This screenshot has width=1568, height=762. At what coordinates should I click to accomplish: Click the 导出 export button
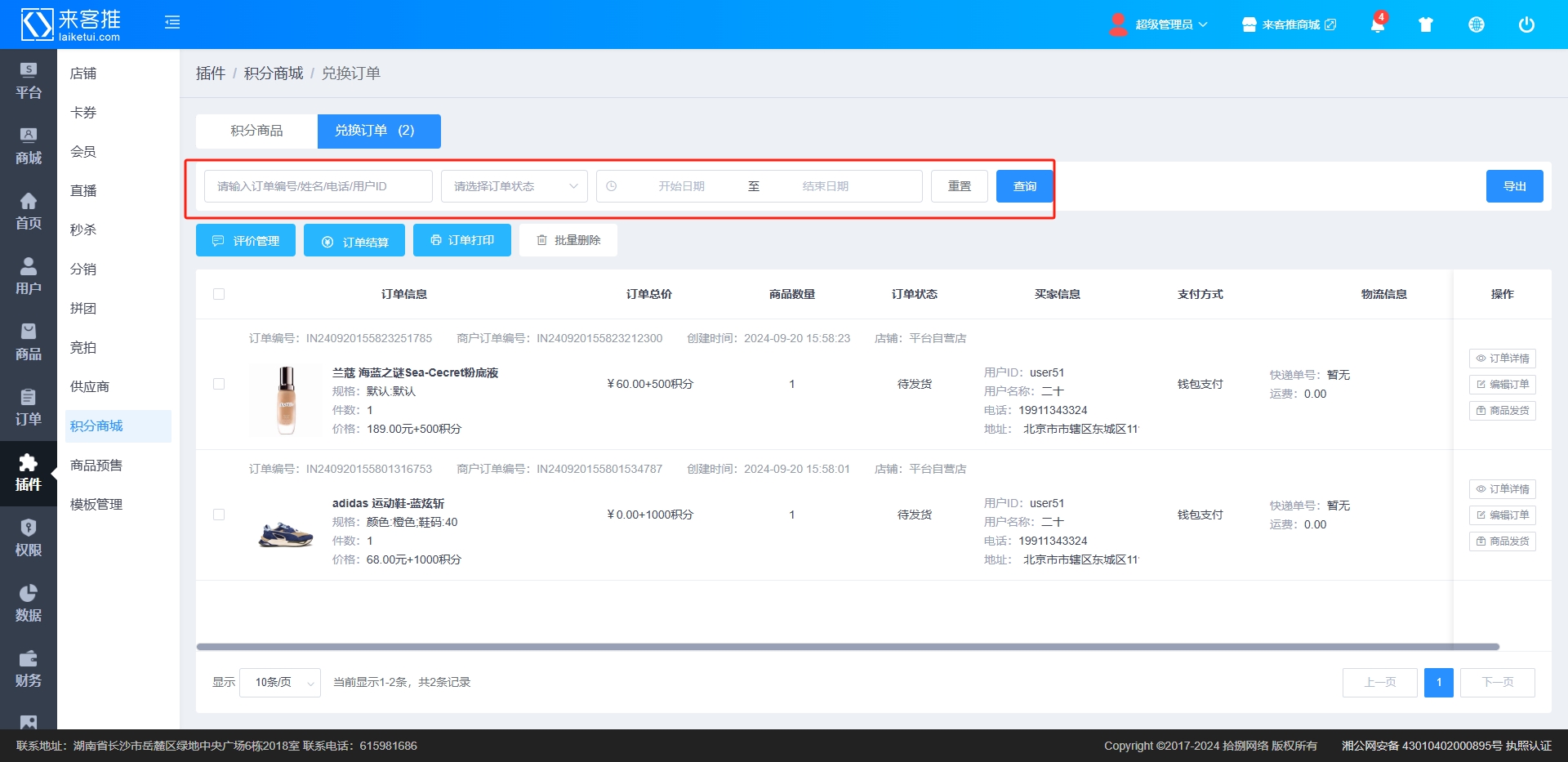(1514, 186)
